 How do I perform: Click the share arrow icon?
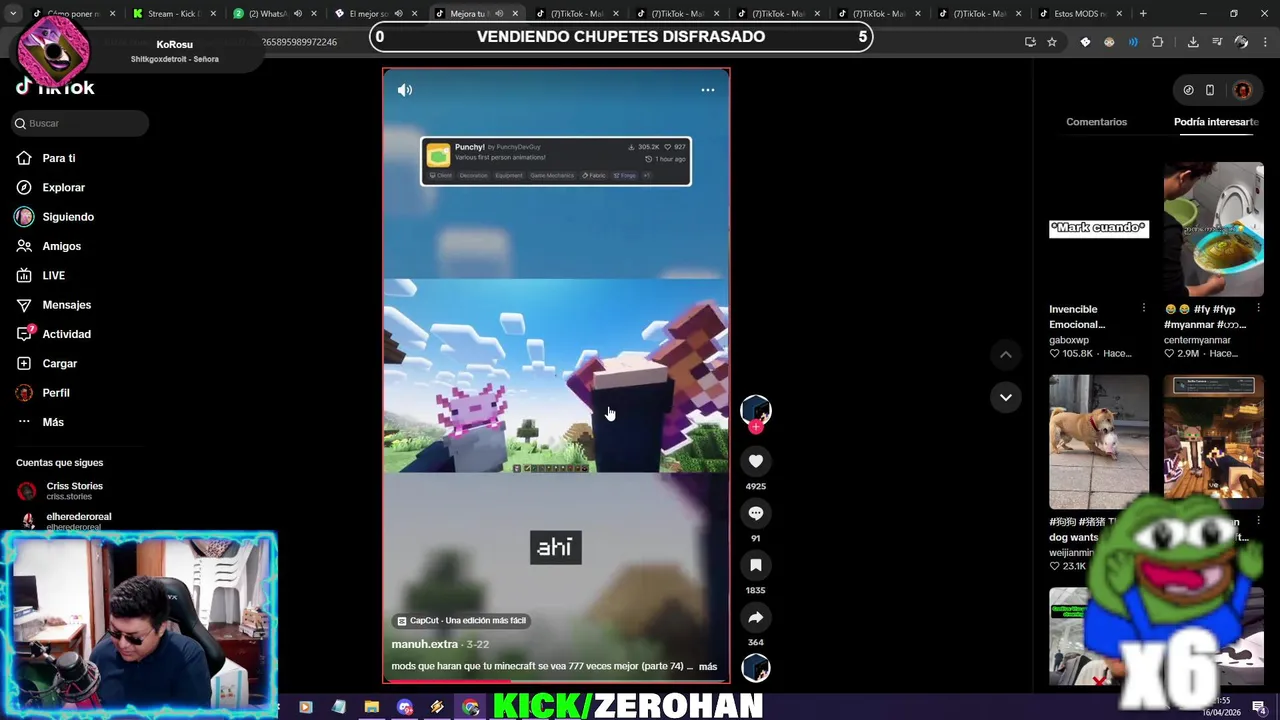pyautogui.click(x=756, y=617)
